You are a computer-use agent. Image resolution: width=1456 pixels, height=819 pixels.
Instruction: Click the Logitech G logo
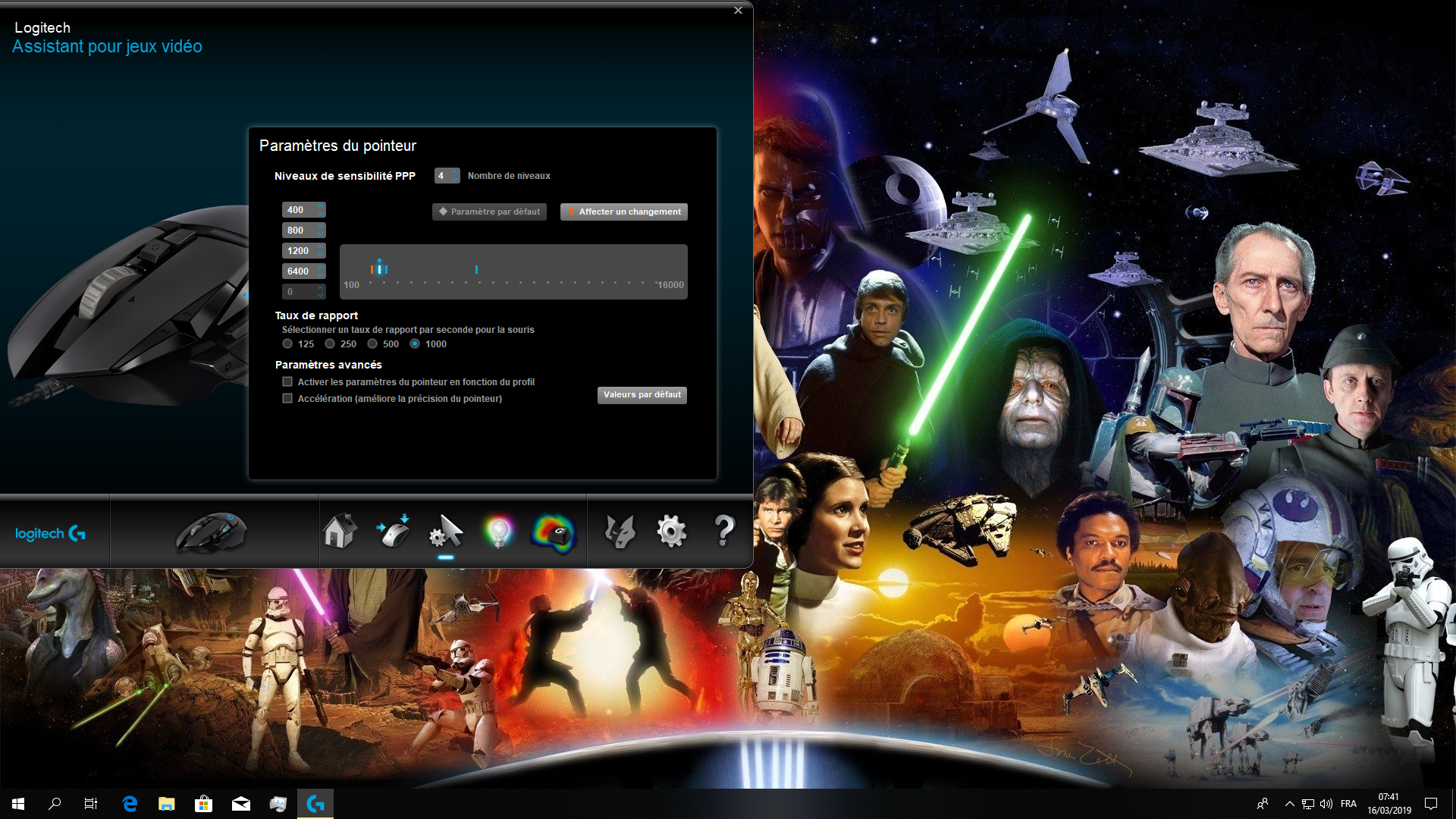coord(51,533)
